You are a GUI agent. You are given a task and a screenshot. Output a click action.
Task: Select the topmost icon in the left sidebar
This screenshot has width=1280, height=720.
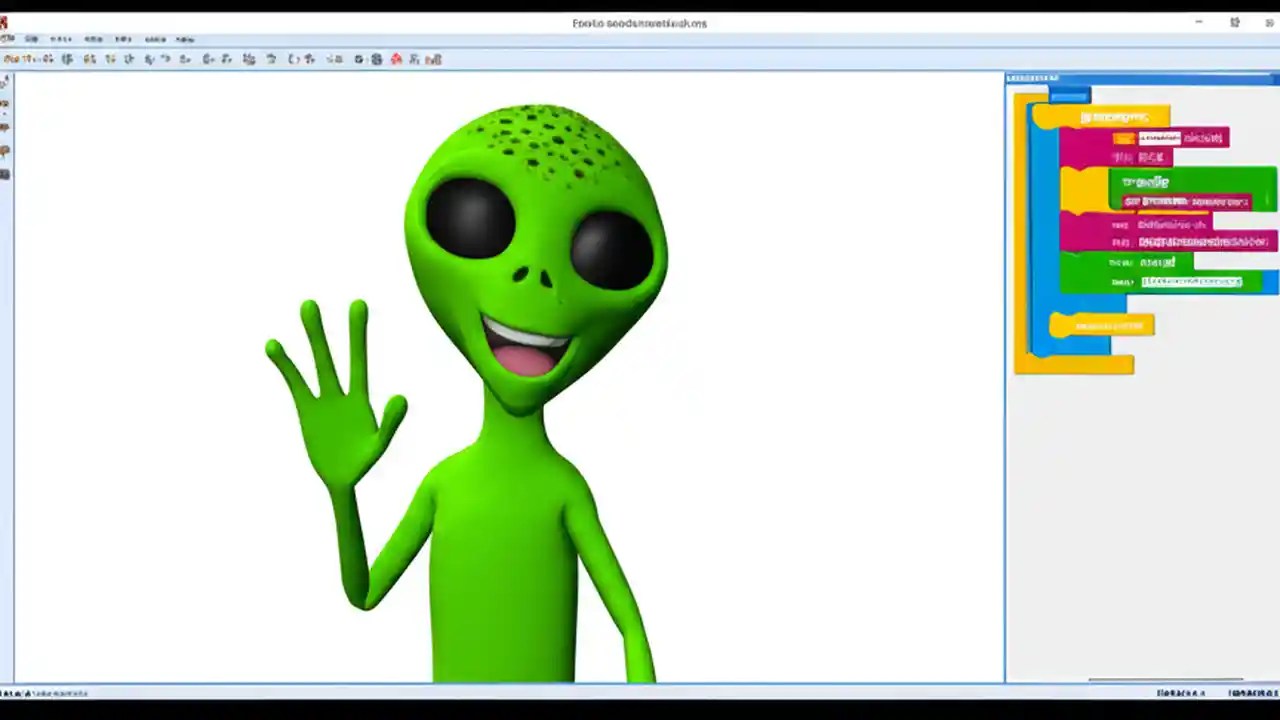(x=6, y=82)
